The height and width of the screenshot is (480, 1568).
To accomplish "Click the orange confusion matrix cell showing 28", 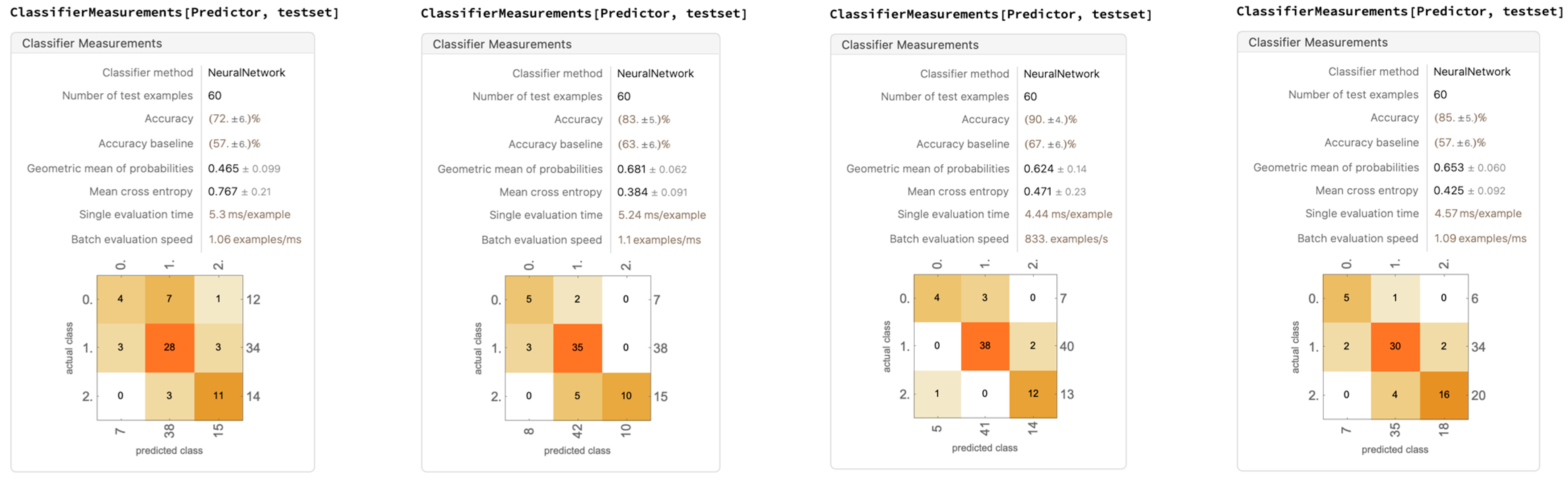I will [x=169, y=347].
